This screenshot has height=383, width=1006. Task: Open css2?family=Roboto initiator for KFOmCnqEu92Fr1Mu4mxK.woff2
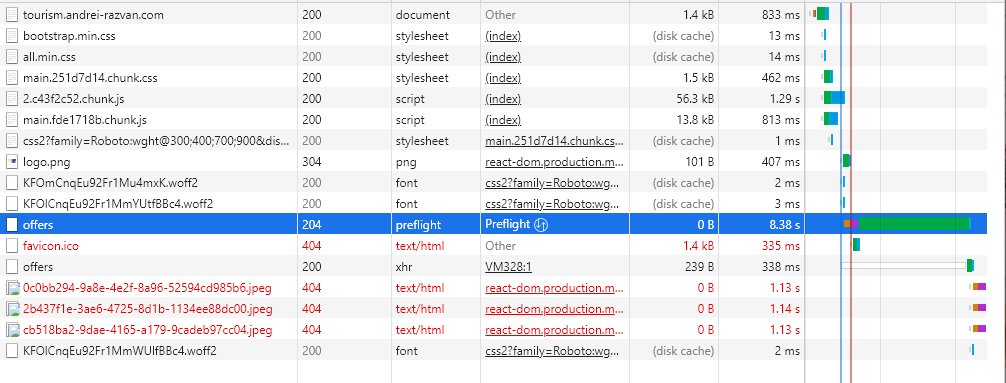tap(552, 183)
